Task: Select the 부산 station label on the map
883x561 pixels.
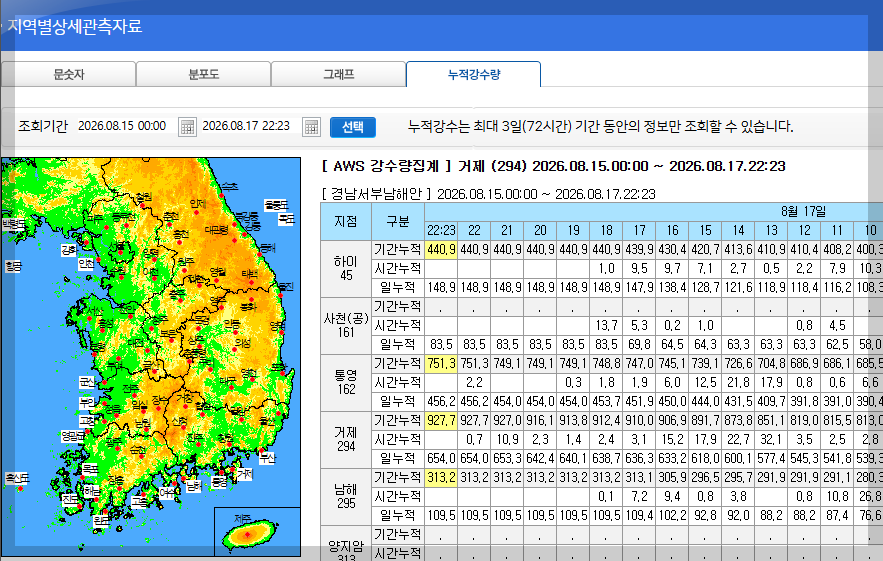Action: [x=267, y=458]
